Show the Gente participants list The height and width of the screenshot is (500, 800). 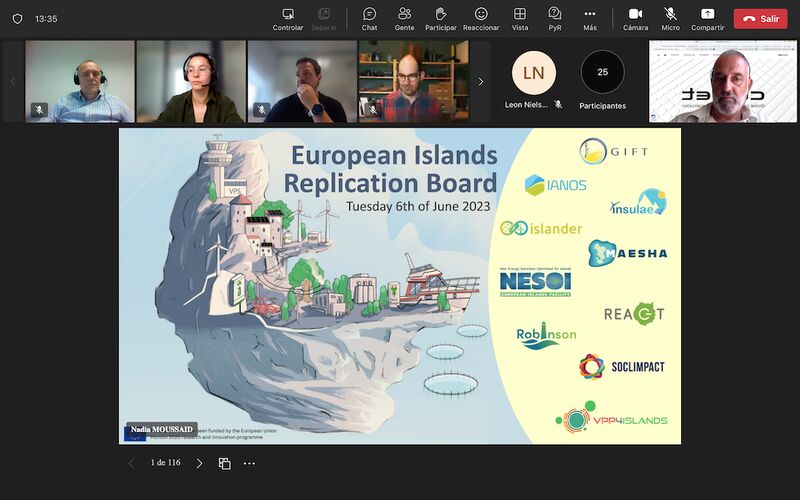(x=404, y=19)
